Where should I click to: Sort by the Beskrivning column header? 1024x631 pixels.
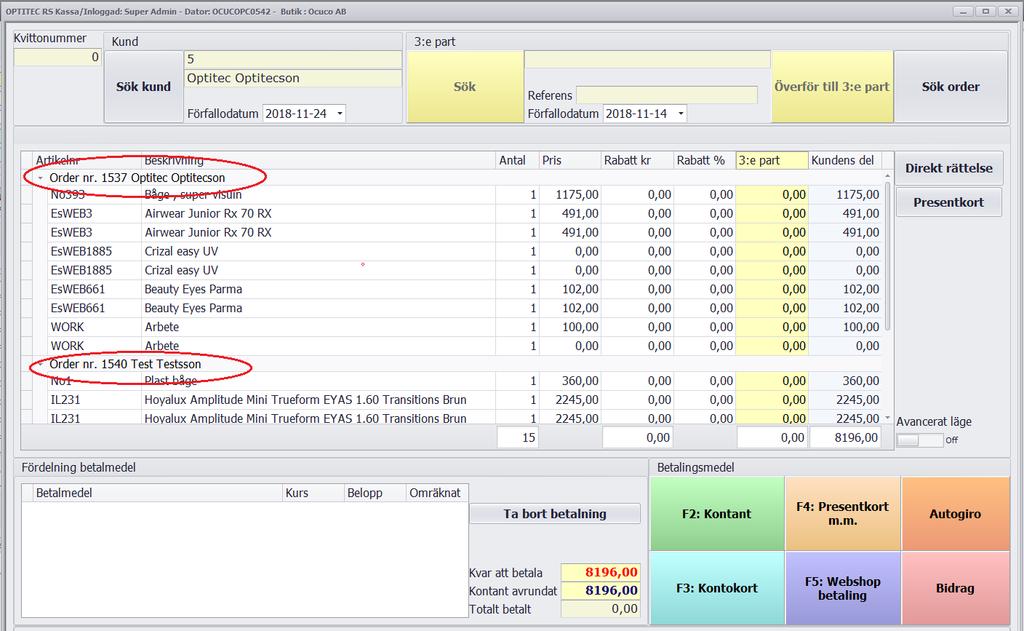pos(318,161)
